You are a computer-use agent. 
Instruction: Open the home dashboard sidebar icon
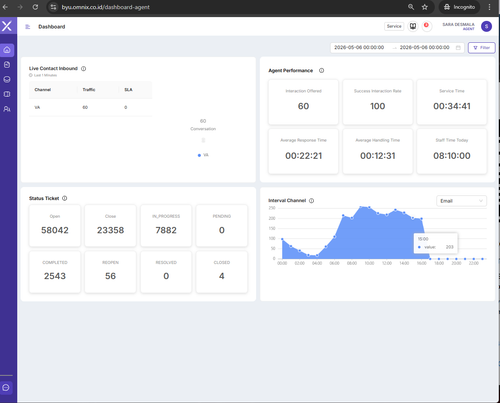pos(7,50)
